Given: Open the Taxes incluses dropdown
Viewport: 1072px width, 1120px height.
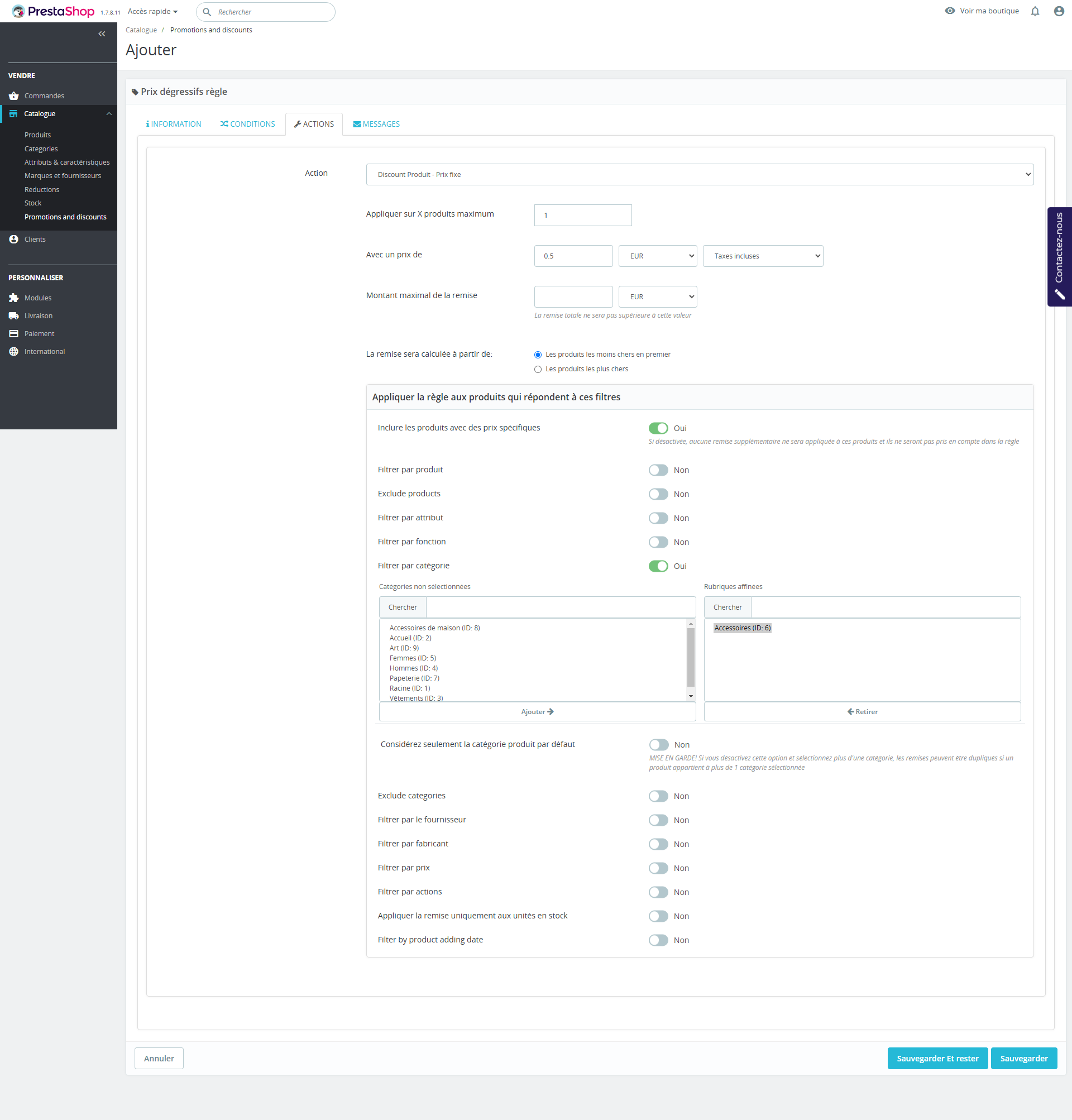Looking at the screenshot, I should coord(762,256).
